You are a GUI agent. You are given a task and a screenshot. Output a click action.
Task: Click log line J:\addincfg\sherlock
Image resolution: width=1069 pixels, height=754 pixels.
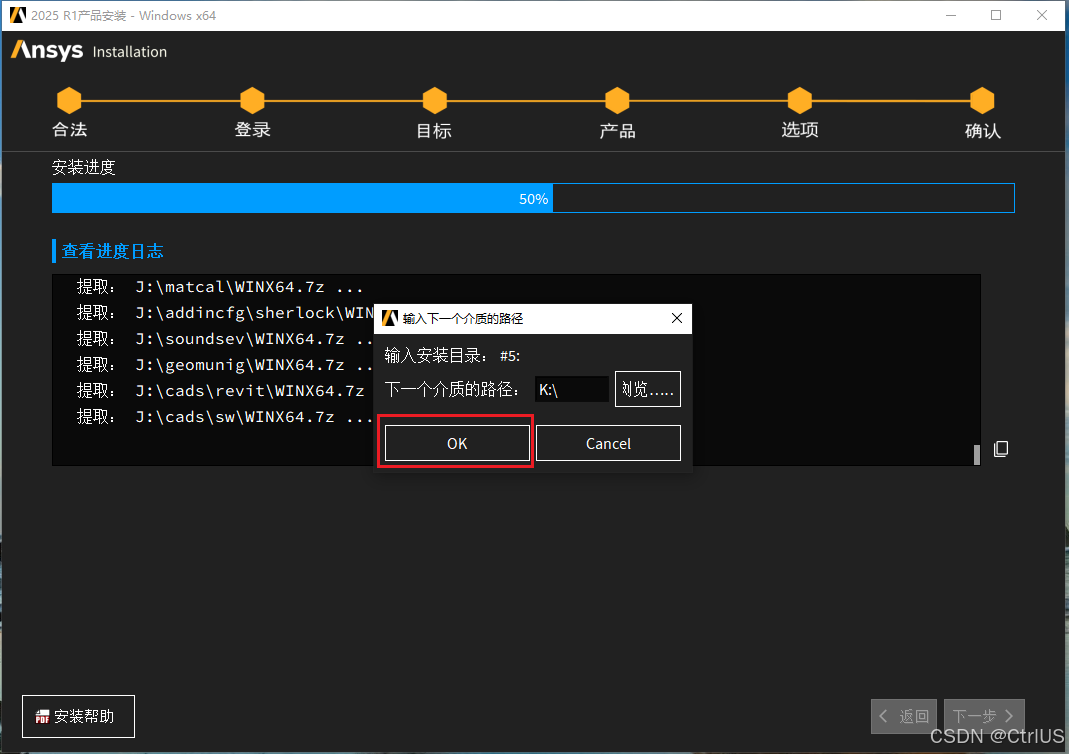(x=224, y=313)
